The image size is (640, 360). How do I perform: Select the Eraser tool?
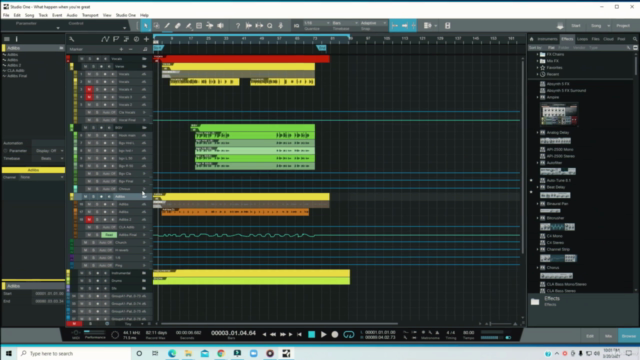(x=178, y=26)
